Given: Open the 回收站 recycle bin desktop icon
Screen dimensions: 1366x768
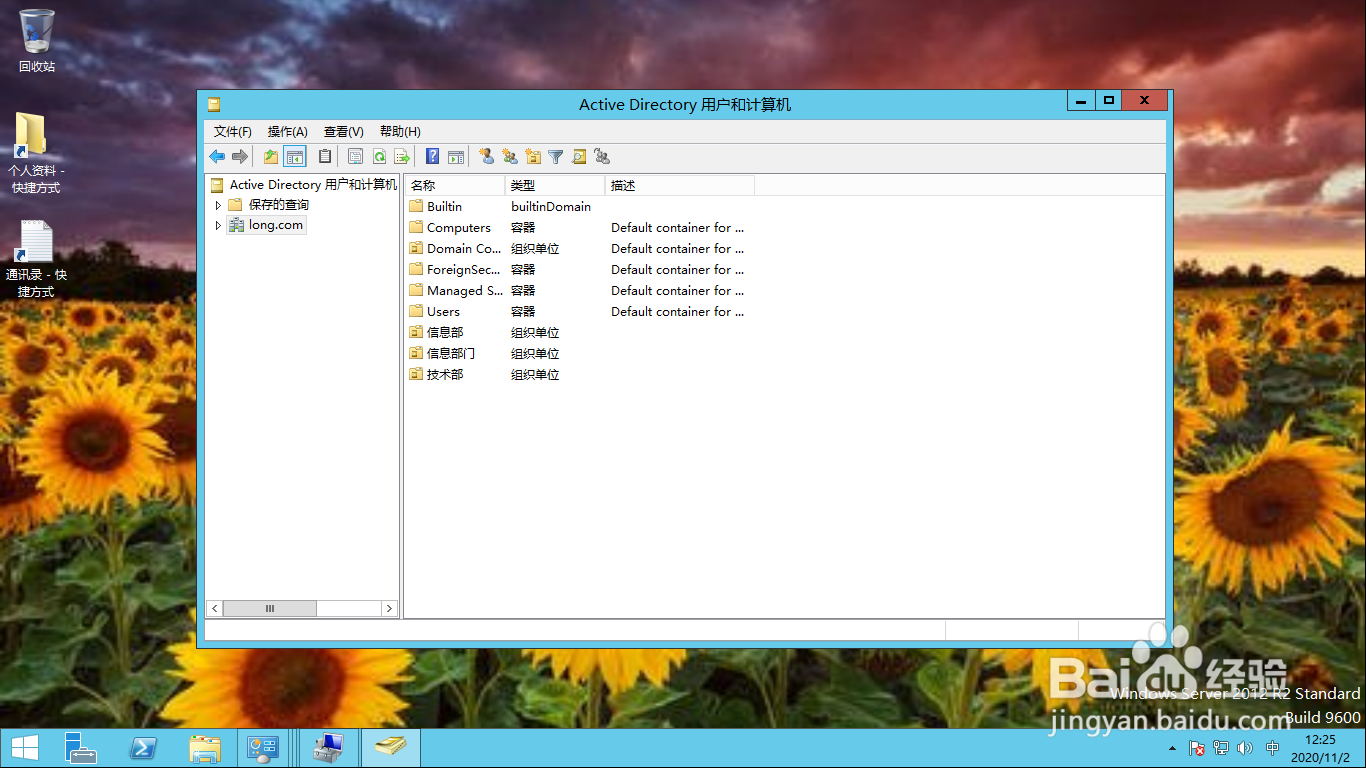Looking at the screenshot, I should 37,40.
